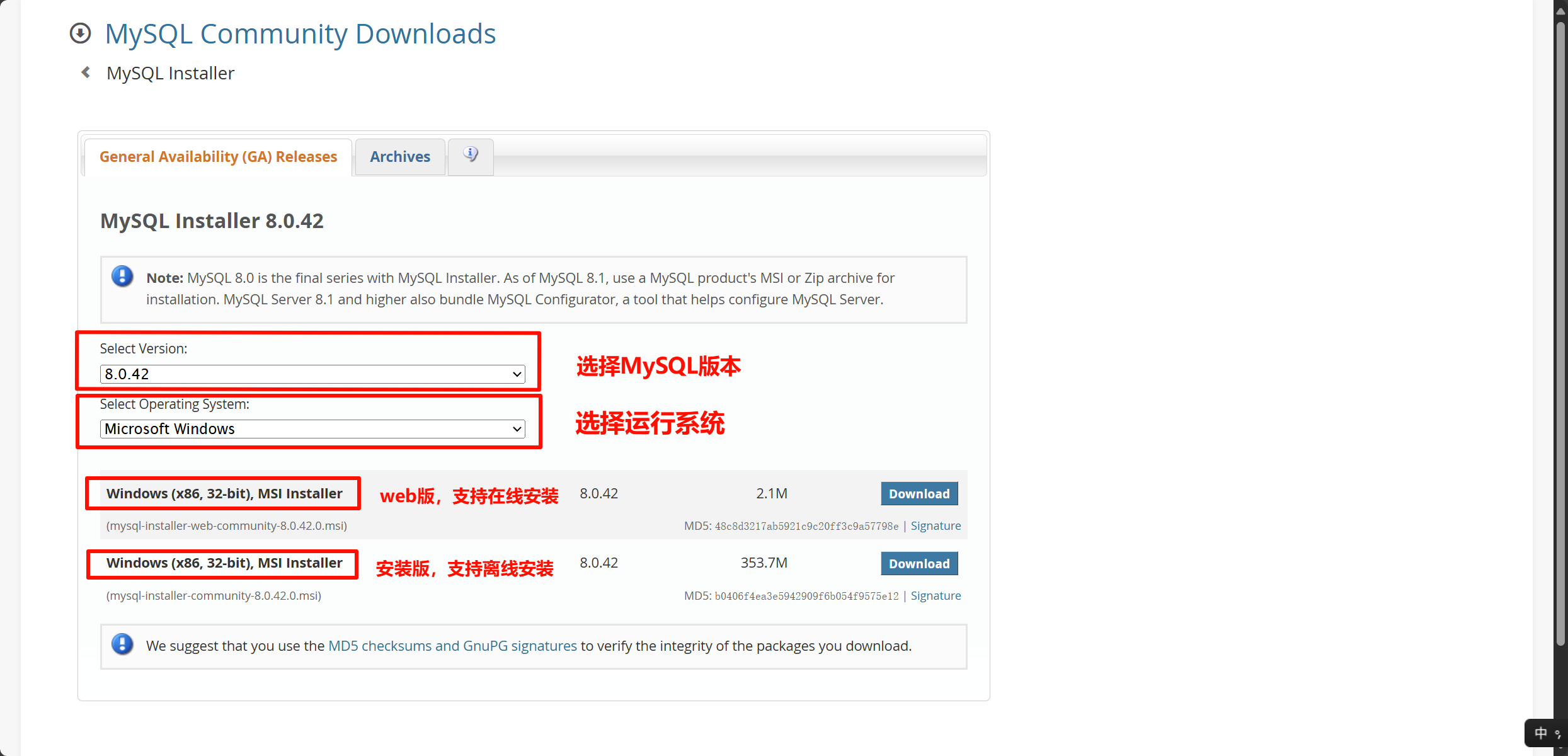This screenshot has width=1568, height=756.
Task: Open the Select Version dropdown 8.0.42
Action: click(x=312, y=374)
